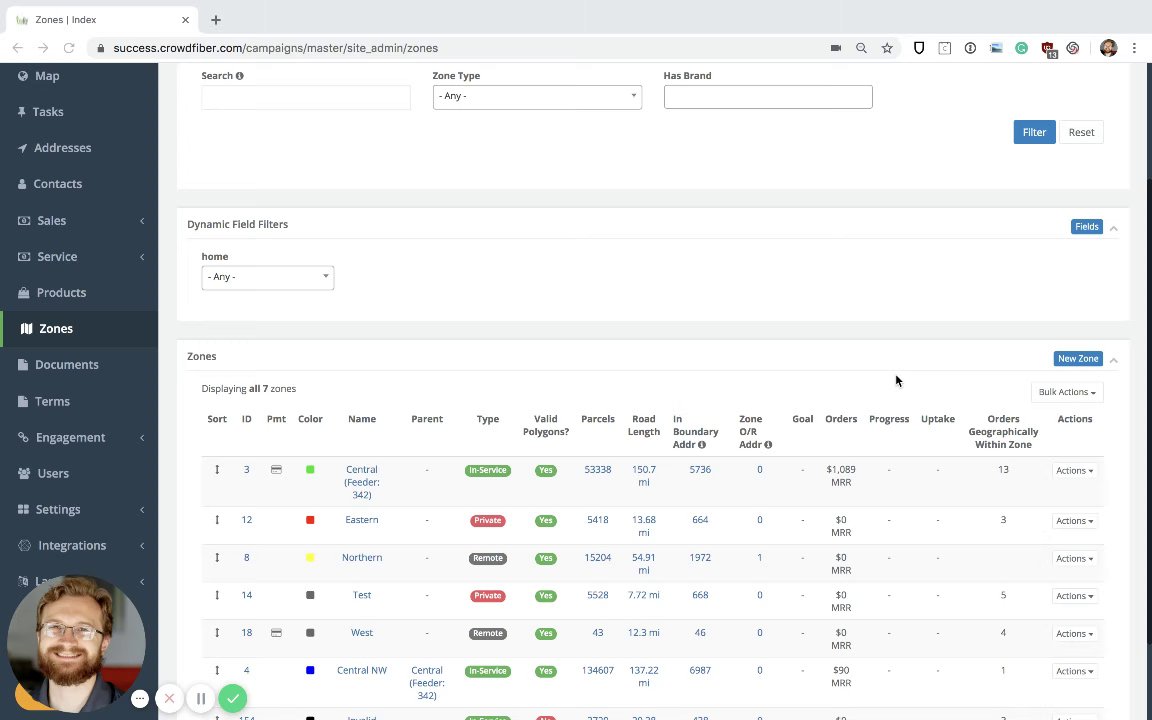1152x720 pixels.
Task: Click the green color swatch for Central zone
Action: coord(310,469)
